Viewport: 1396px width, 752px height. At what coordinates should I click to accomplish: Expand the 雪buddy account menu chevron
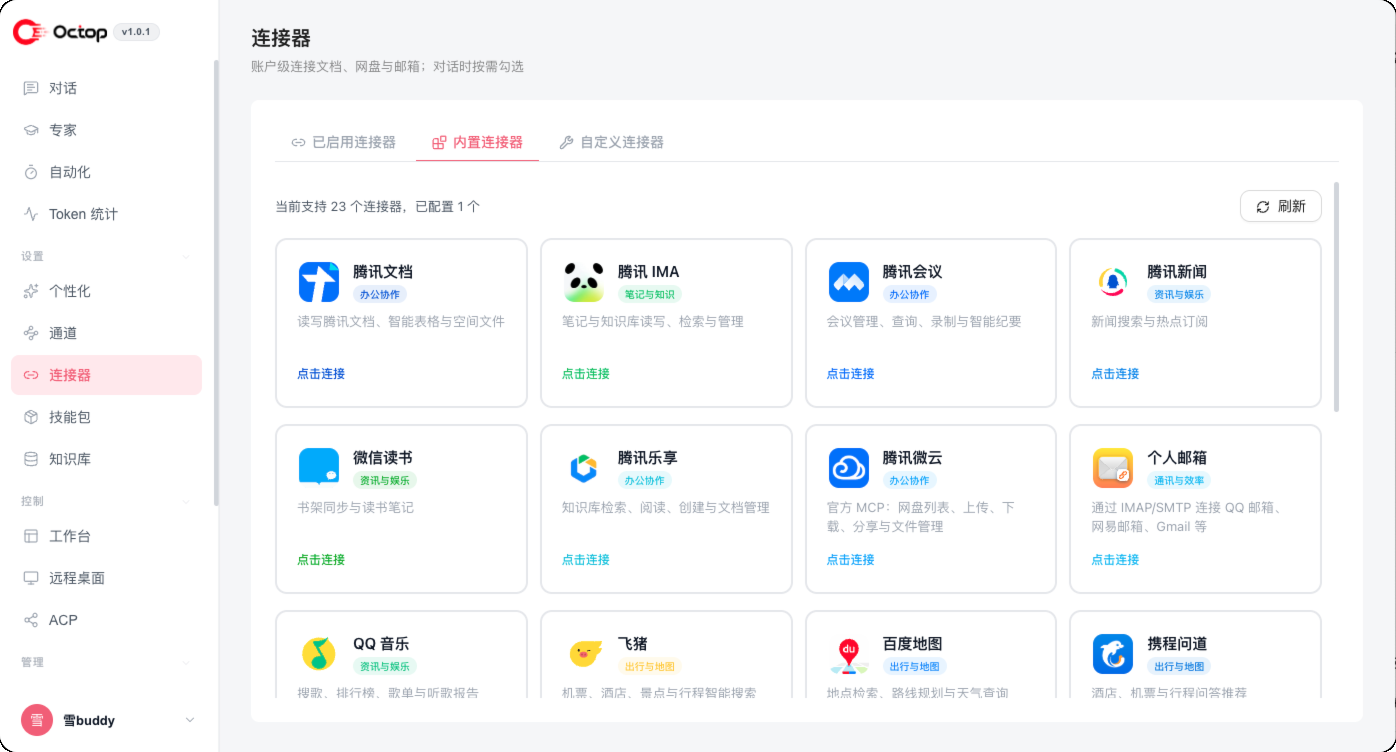tap(190, 720)
